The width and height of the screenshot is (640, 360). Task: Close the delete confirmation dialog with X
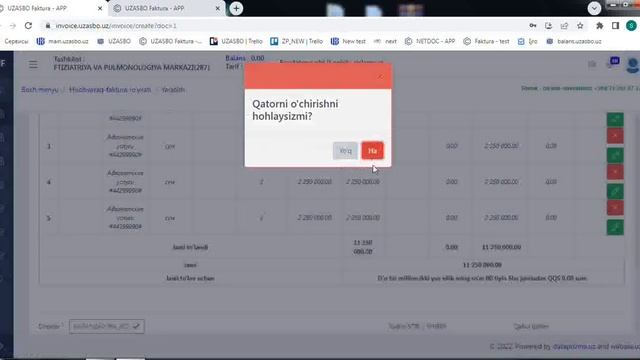(x=380, y=76)
